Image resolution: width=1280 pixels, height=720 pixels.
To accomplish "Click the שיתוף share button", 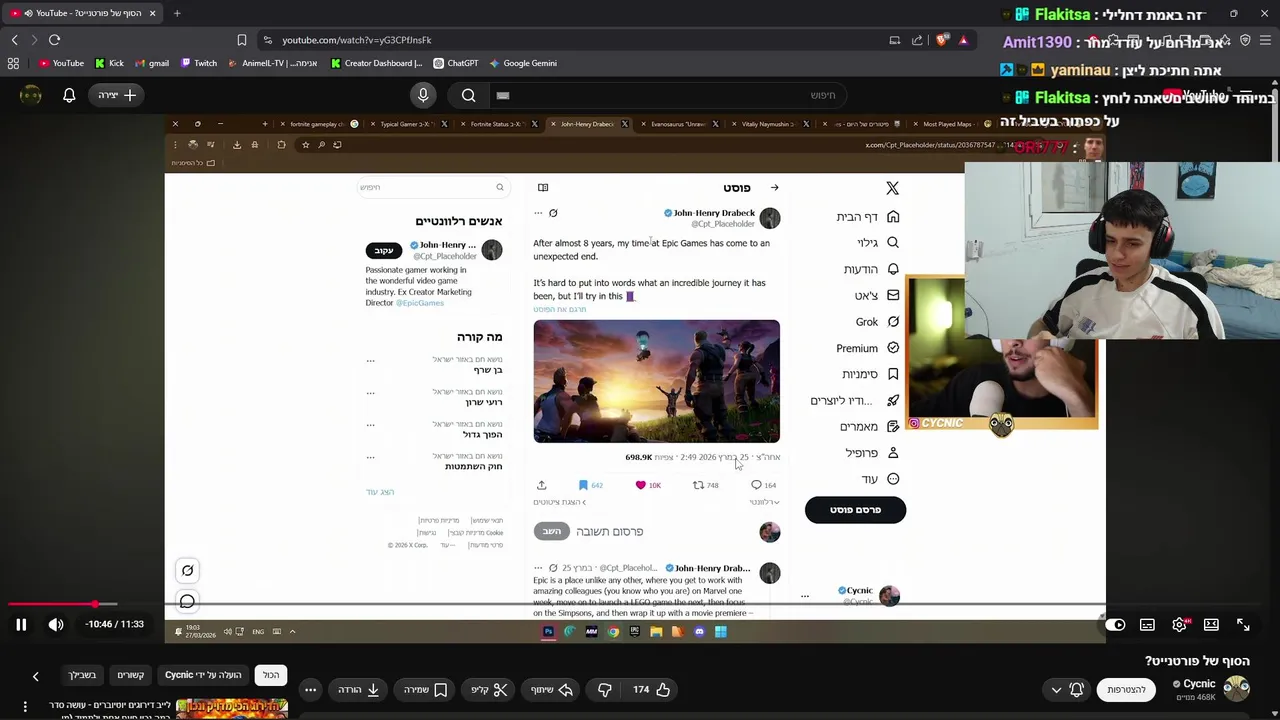I will 552,690.
